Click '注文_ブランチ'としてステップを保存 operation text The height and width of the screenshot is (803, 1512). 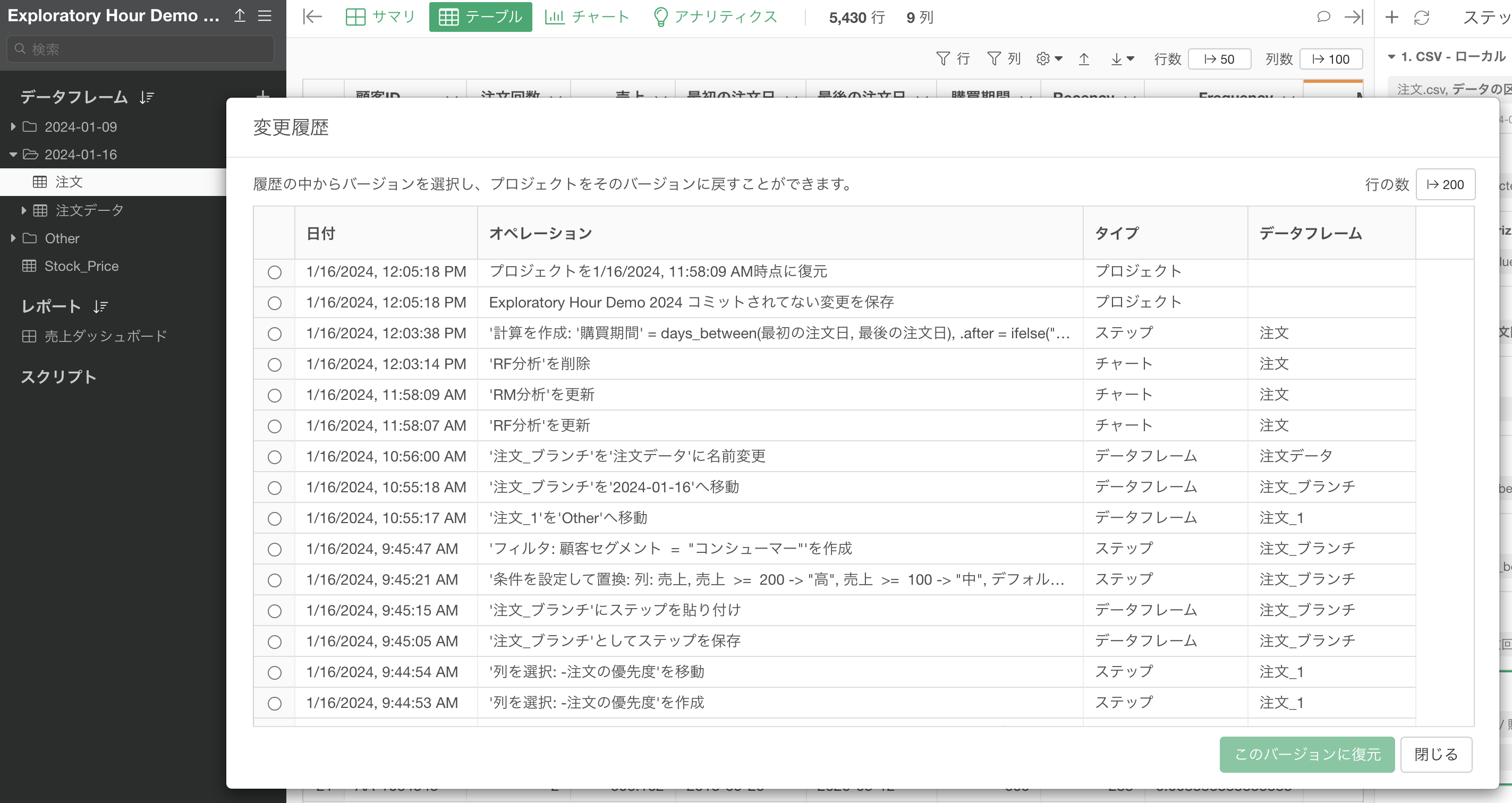pyautogui.click(x=615, y=641)
